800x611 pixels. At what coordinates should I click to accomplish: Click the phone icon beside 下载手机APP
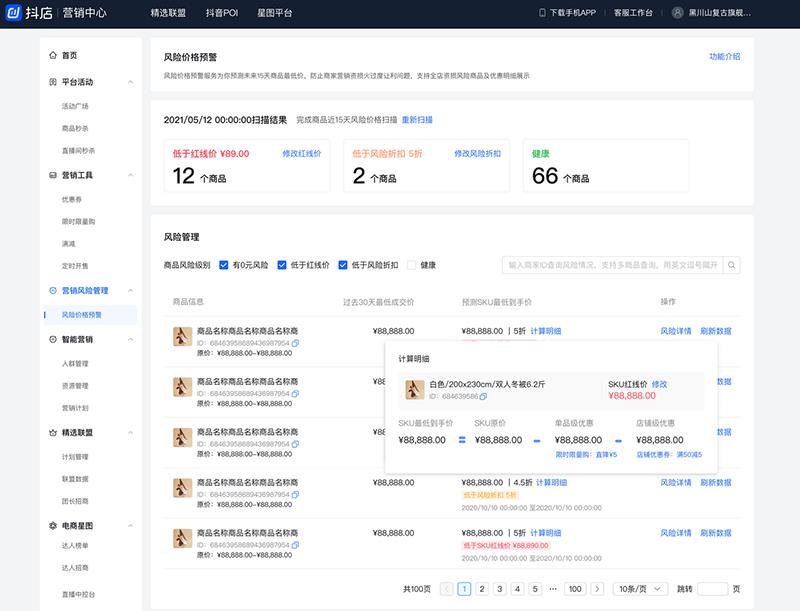[543, 13]
